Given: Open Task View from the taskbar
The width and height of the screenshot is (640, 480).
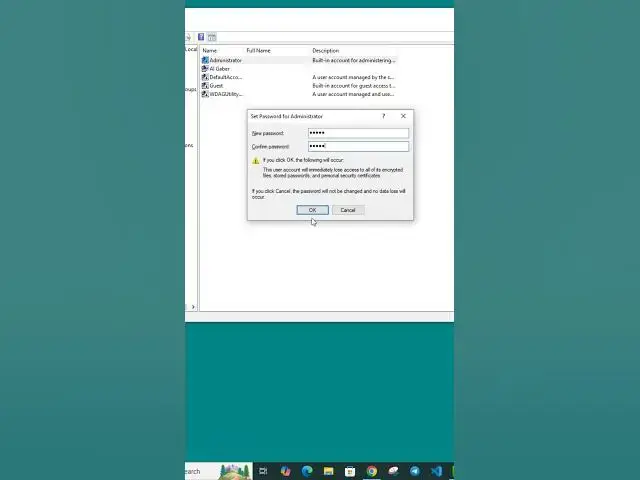Looking at the screenshot, I should tap(263, 471).
